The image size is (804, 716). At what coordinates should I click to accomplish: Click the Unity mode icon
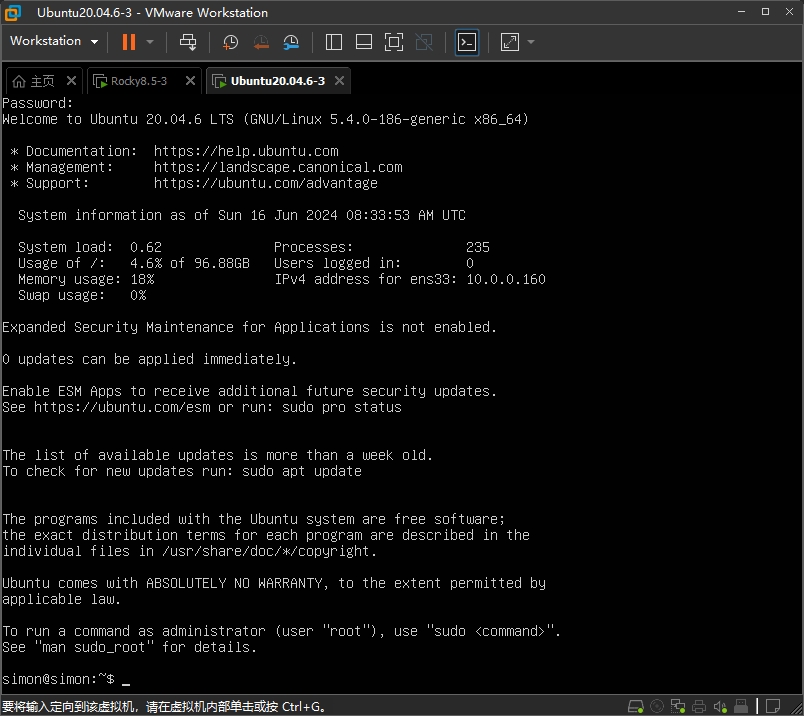click(424, 42)
